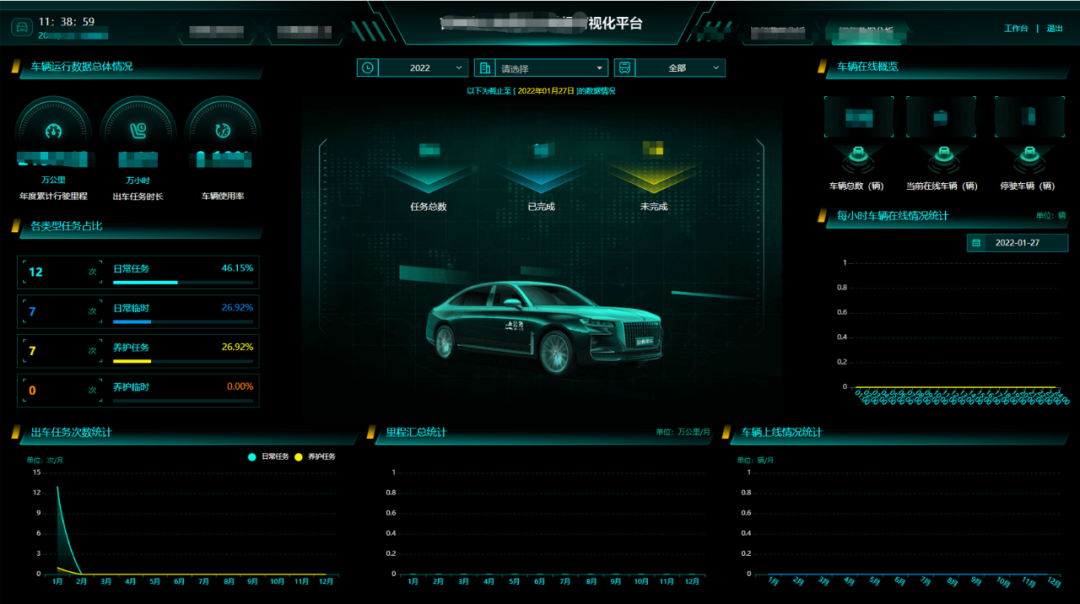Click the 里程汇总统计 panel title

tap(416, 432)
